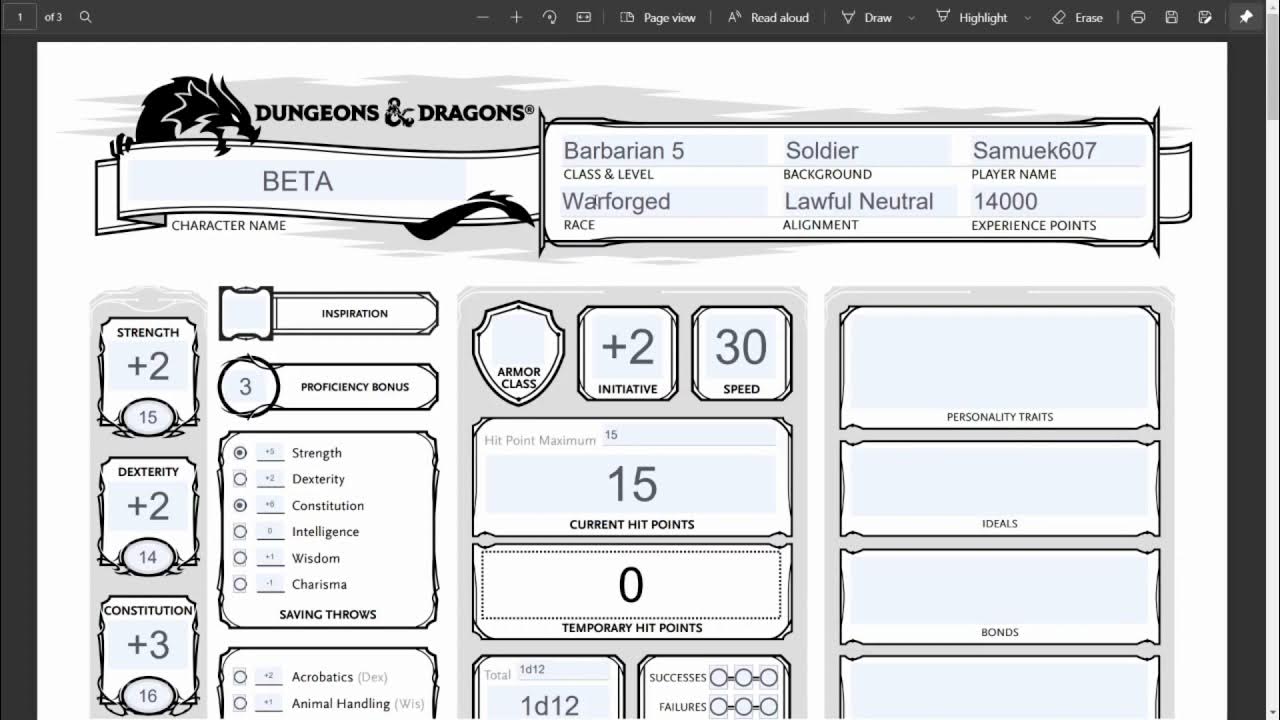Edit Strength saving throw value +5

pyautogui.click(x=269, y=452)
